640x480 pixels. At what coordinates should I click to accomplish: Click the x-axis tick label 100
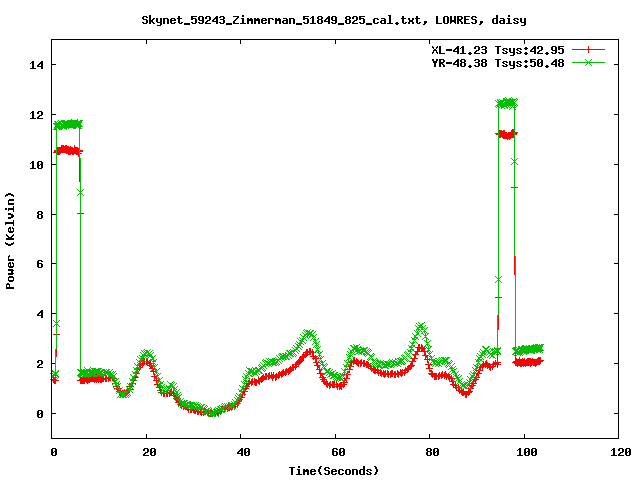[x=527, y=452]
